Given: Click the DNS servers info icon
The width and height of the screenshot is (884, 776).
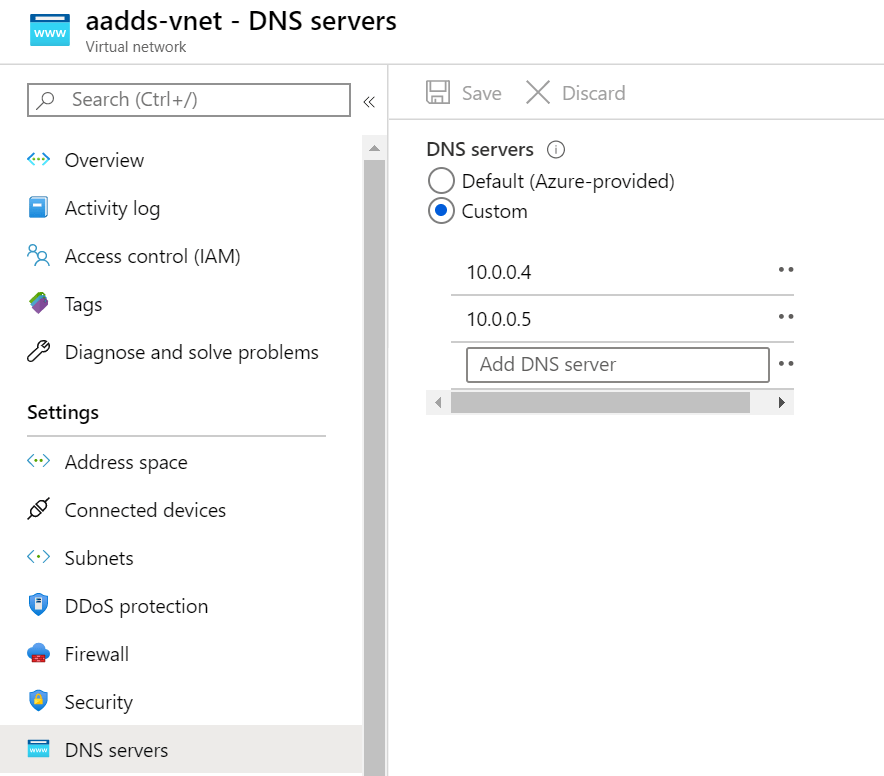Looking at the screenshot, I should tap(557, 150).
